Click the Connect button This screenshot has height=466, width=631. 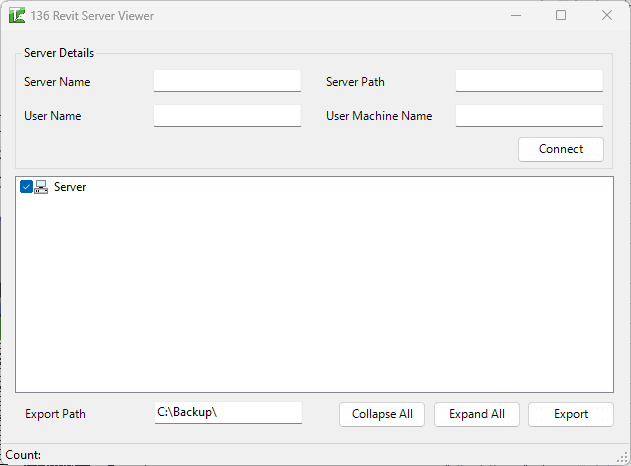[x=561, y=149]
